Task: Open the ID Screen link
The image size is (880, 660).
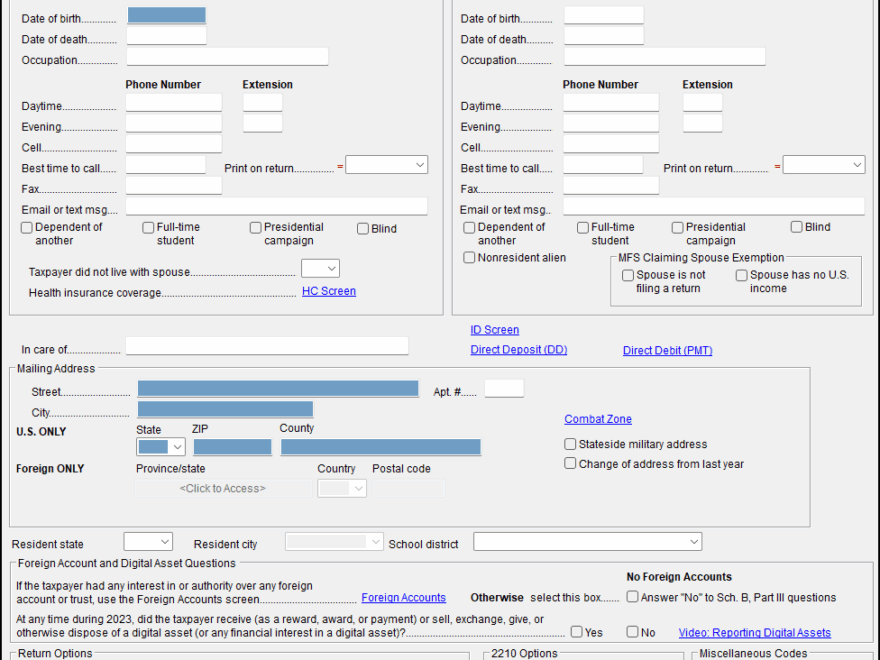Action: coord(494,330)
